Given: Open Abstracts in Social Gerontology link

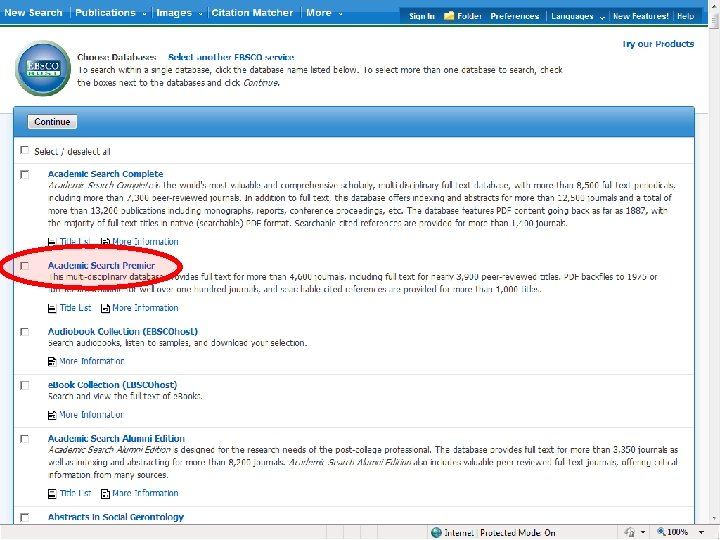Looking at the screenshot, I should [116, 517].
